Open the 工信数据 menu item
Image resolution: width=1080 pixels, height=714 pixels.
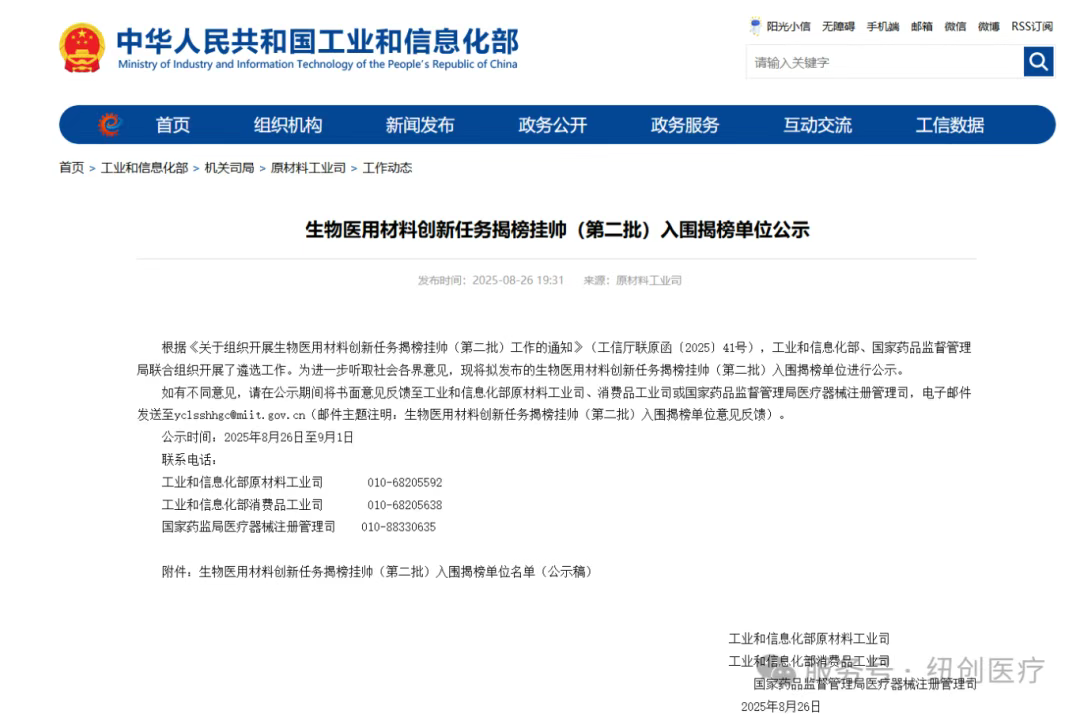click(x=949, y=125)
